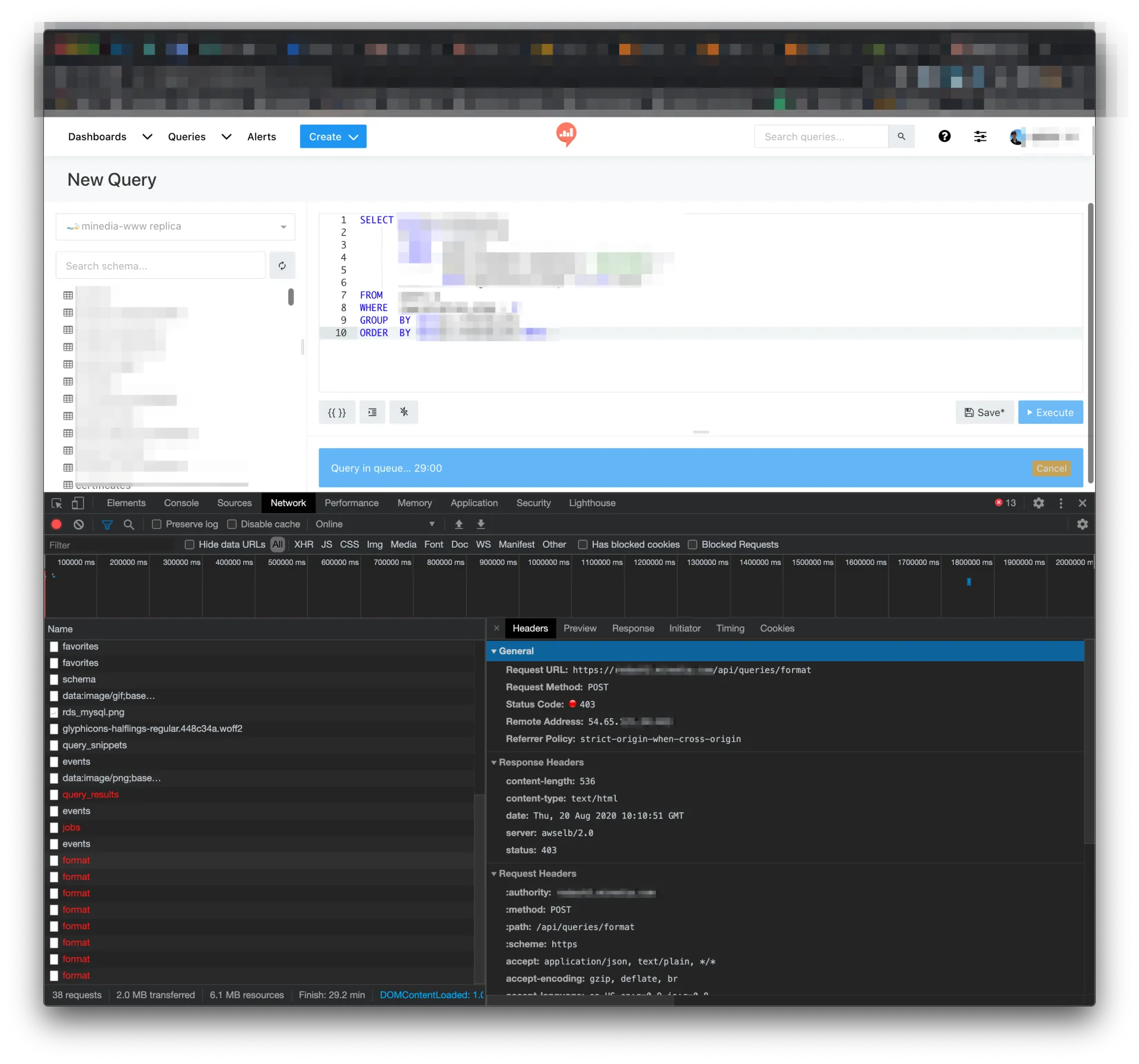This screenshot has height=1064, width=1139.
Task: Open the settings sliders icon in navbar
Action: pos(980,136)
